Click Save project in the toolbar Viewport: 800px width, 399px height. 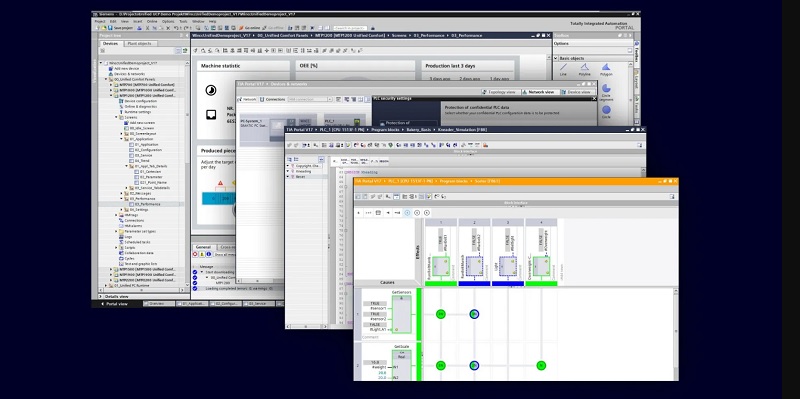121,28
